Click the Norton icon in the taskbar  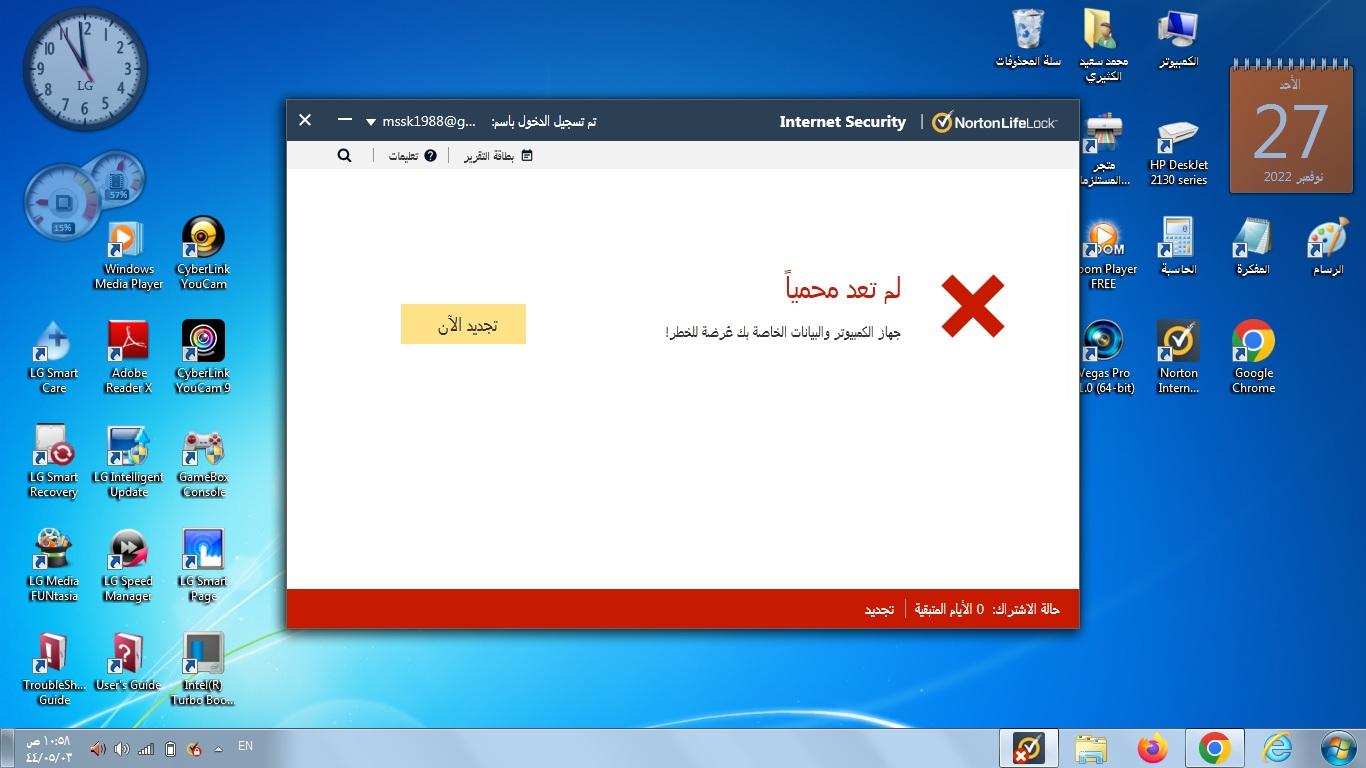pyautogui.click(x=1028, y=748)
